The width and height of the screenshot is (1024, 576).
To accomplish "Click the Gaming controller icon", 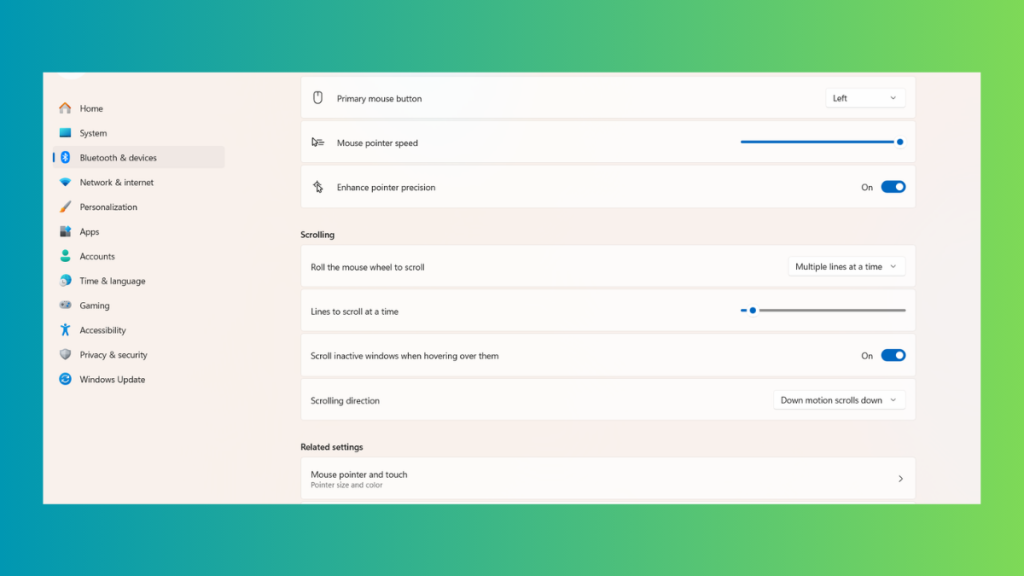I will click(x=65, y=305).
